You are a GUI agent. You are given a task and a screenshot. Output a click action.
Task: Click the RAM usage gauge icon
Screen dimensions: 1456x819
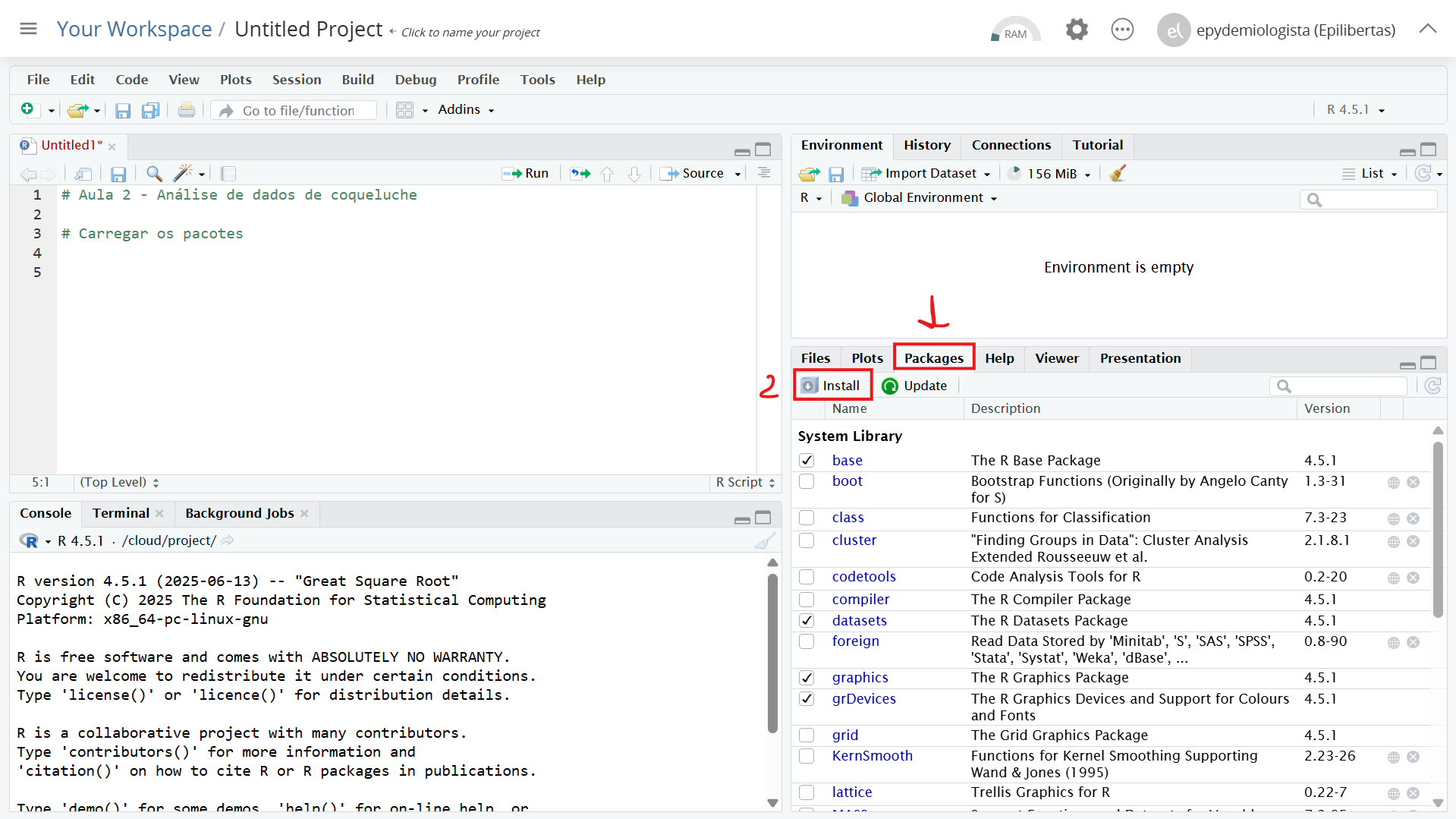[x=1015, y=30]
